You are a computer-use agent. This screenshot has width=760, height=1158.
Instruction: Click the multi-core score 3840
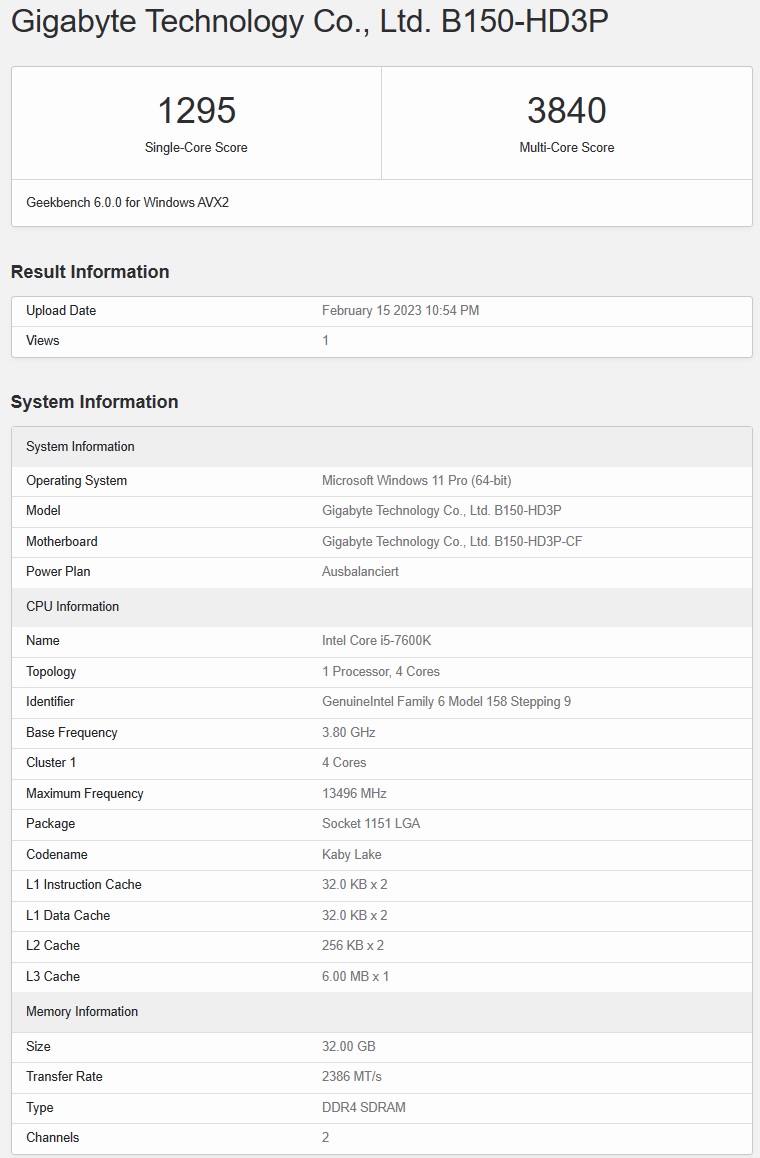tap(566, 111)
